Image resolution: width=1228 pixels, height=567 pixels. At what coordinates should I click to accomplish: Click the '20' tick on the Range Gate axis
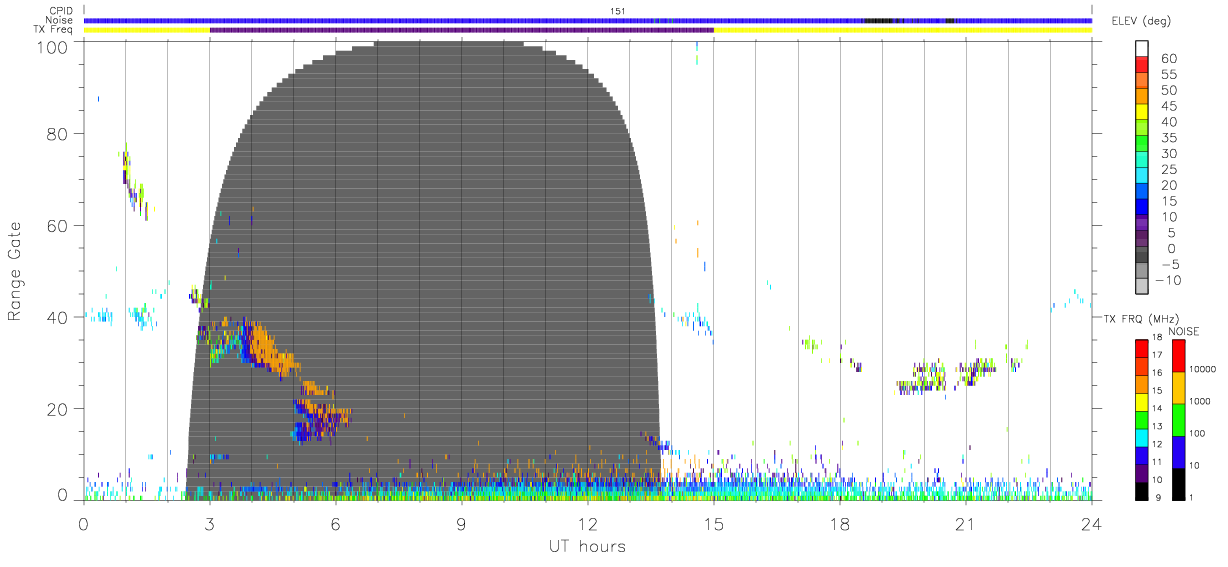(58, 409)
